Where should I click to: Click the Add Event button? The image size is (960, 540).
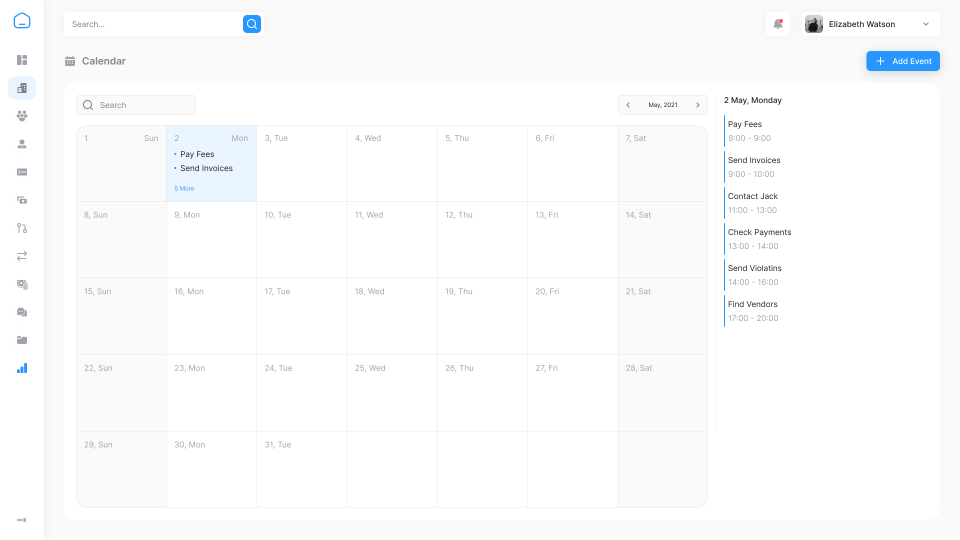coord(903,61)
